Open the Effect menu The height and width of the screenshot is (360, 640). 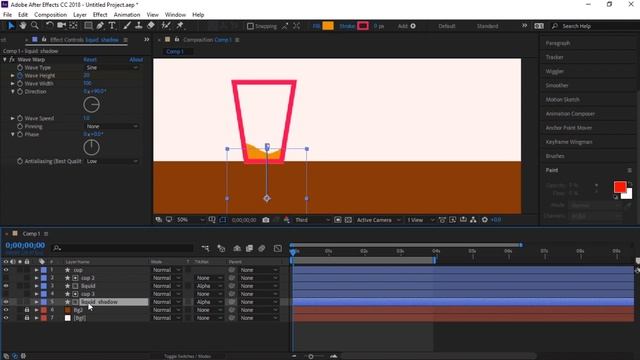[100, 15]
